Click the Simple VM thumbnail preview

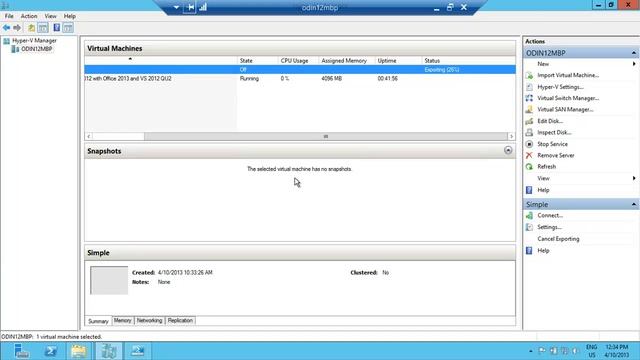tap(109, 280)
